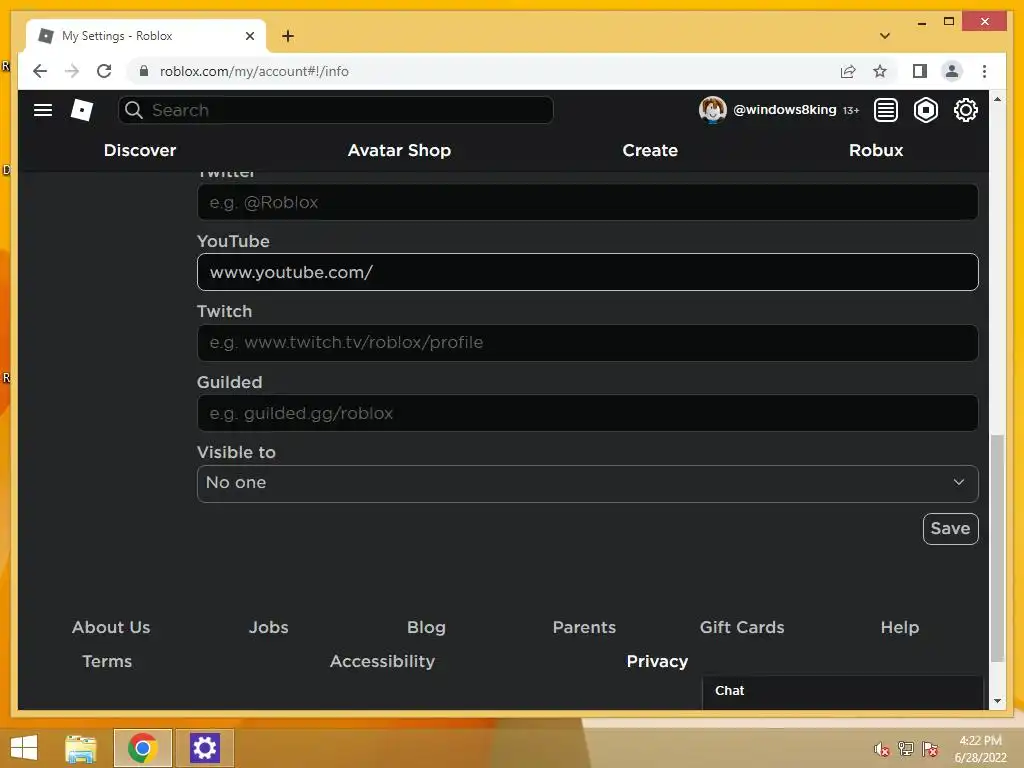This screenshot has height=768, width=1024.
Task: Open the Jobs footer link
Action: [x=268, y=627]
